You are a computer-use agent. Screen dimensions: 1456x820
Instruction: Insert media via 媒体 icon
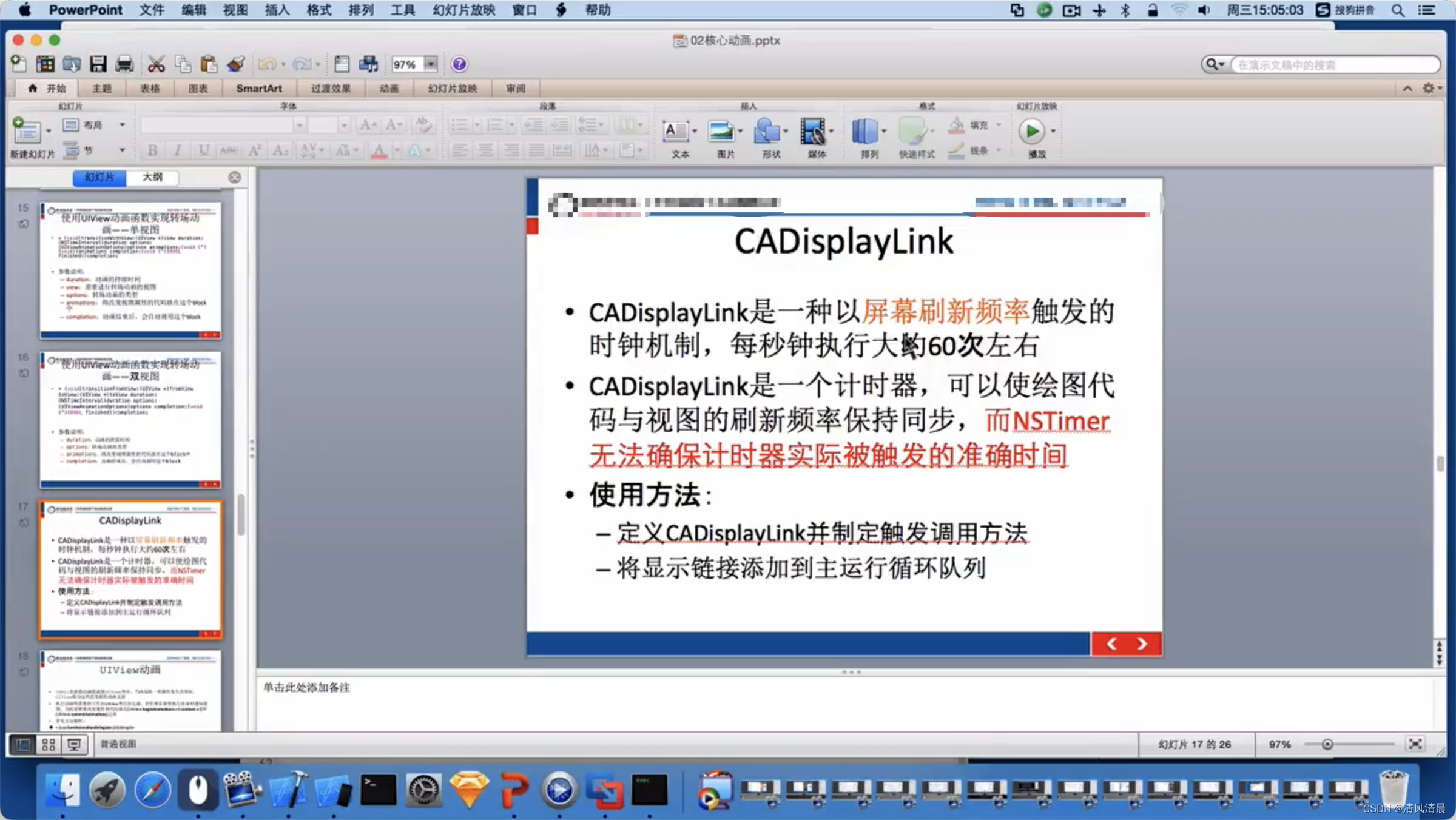pyautogui.click(x=812, y=132)
